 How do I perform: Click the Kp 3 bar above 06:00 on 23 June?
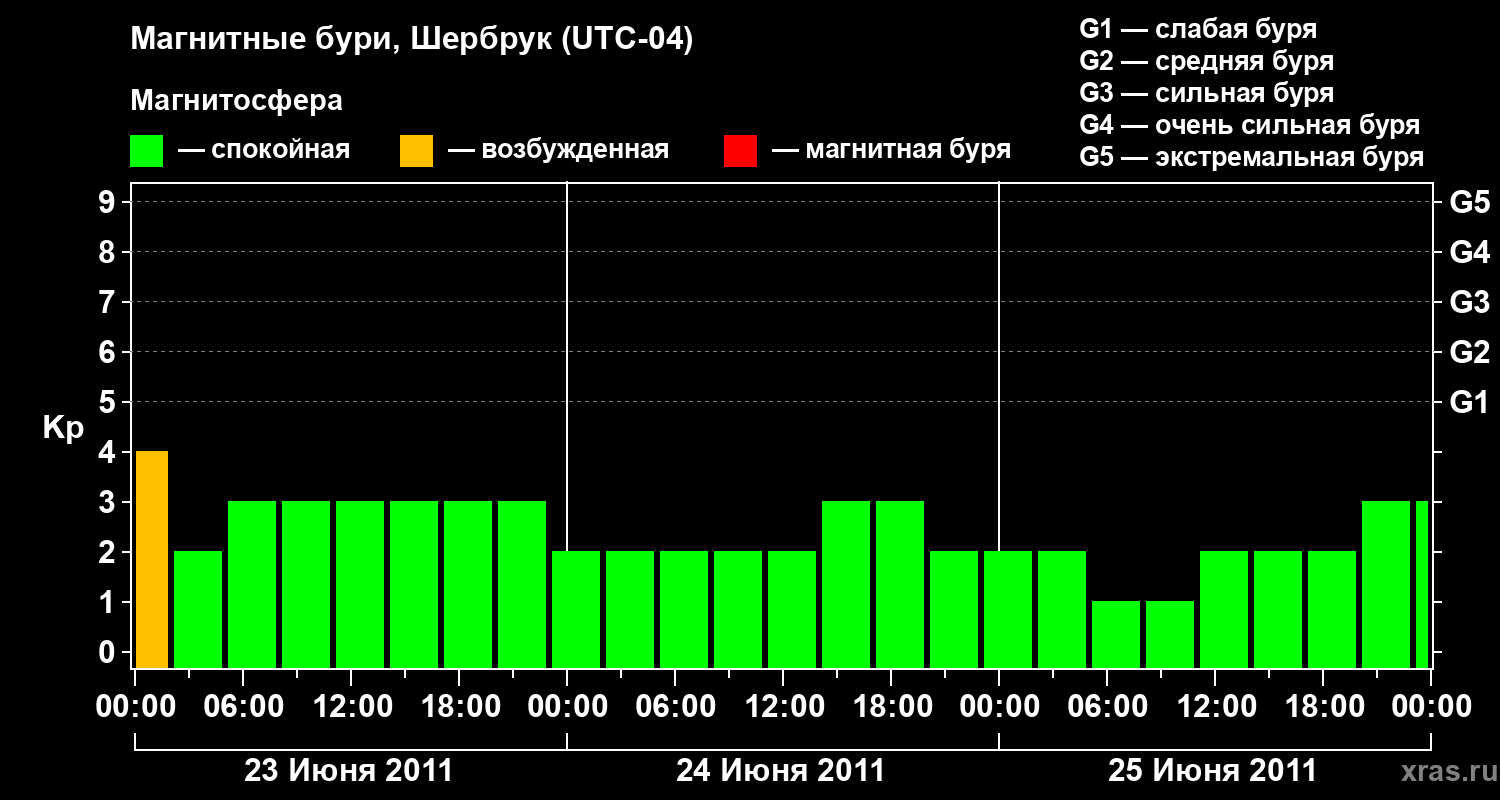click(252, 584)
